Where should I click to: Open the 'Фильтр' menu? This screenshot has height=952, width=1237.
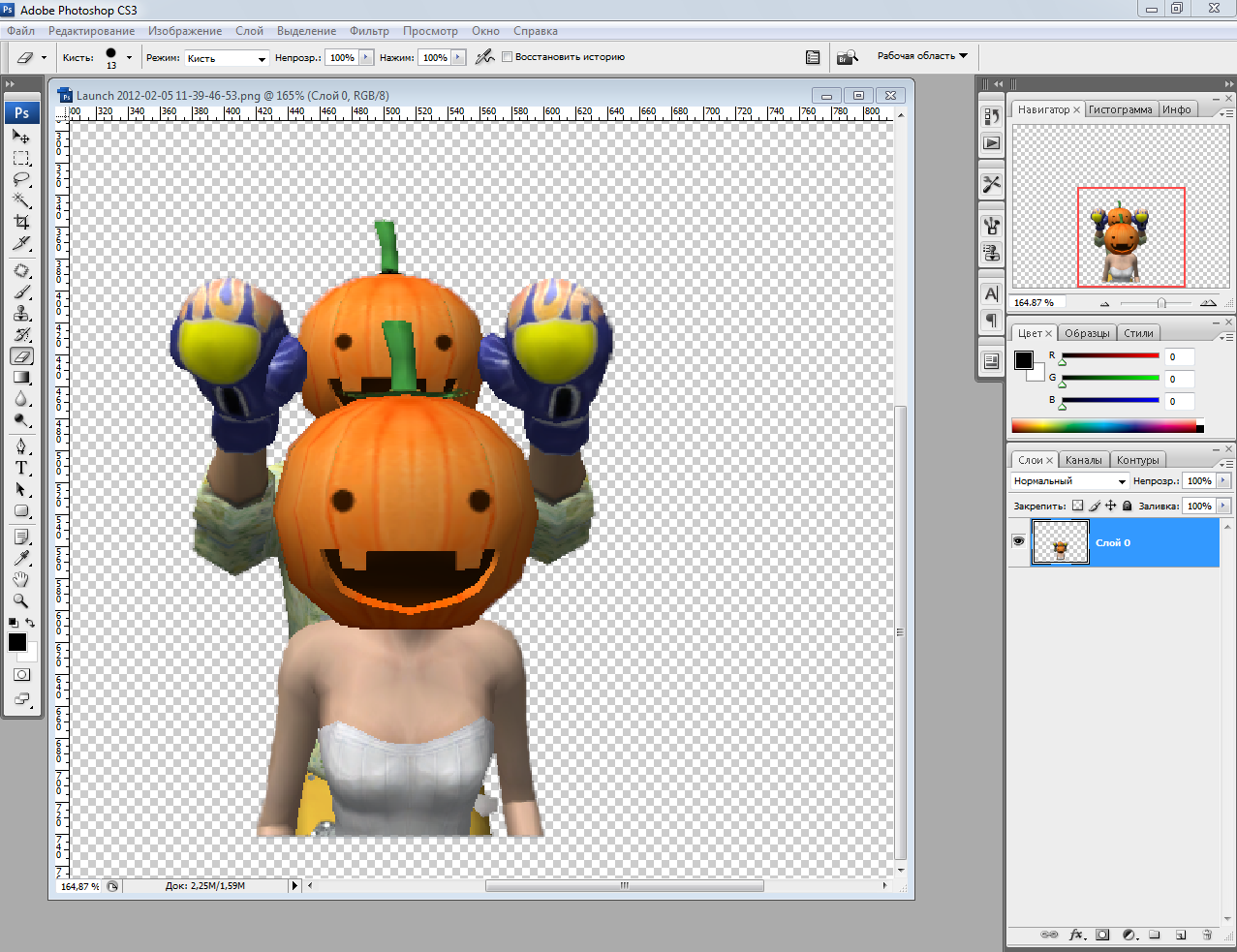[x=369, y=31]
